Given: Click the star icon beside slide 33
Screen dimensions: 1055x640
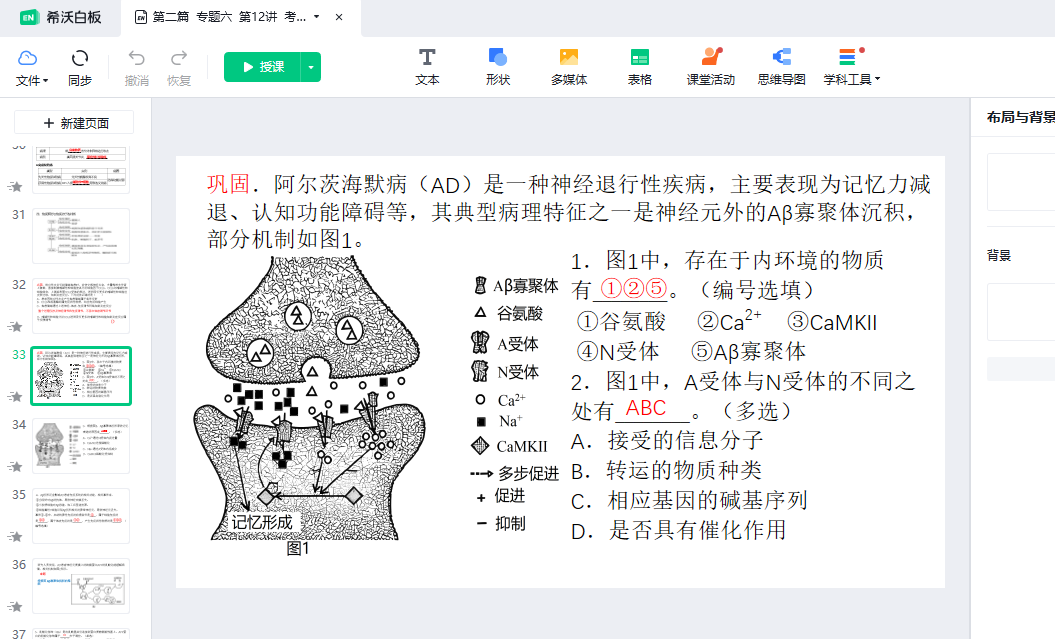Looking at the screenshot, I should click(x=15, y=396).
